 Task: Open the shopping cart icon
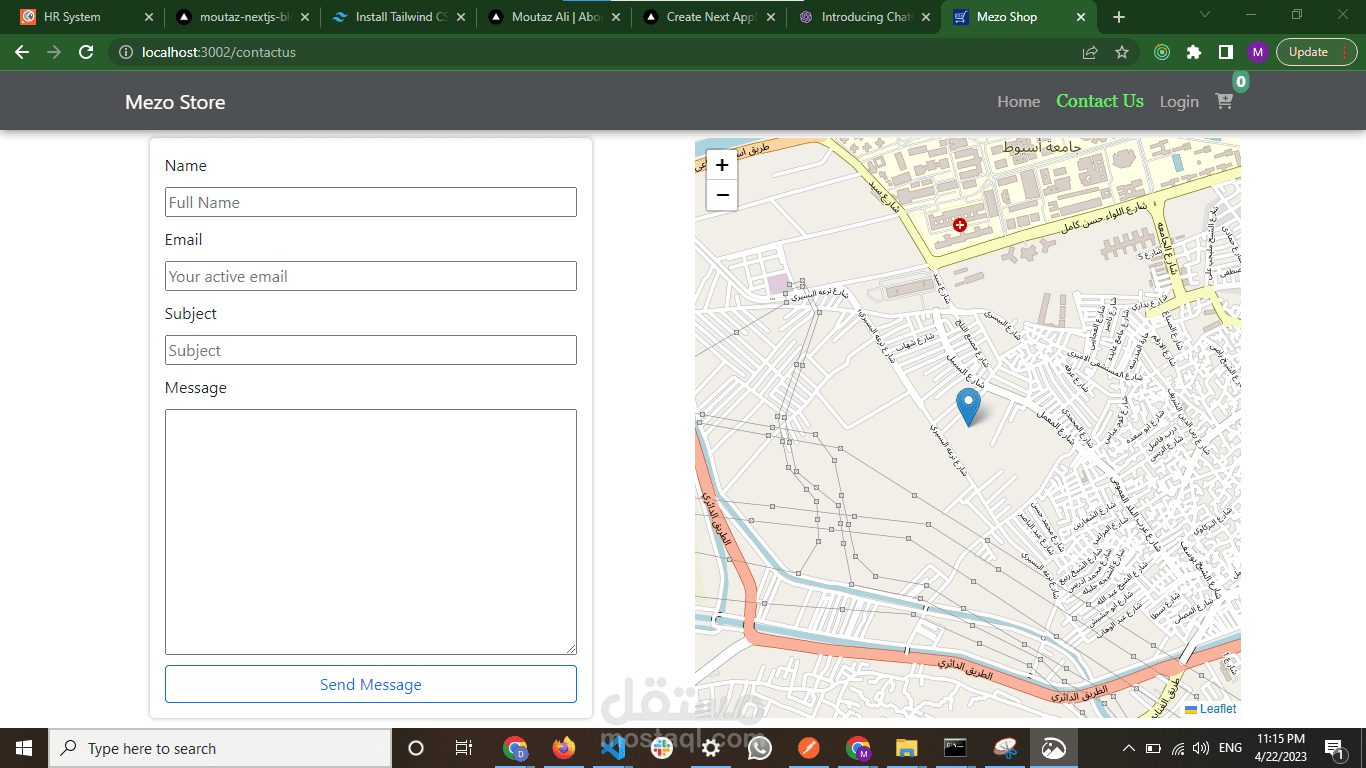pos(1224,101)
